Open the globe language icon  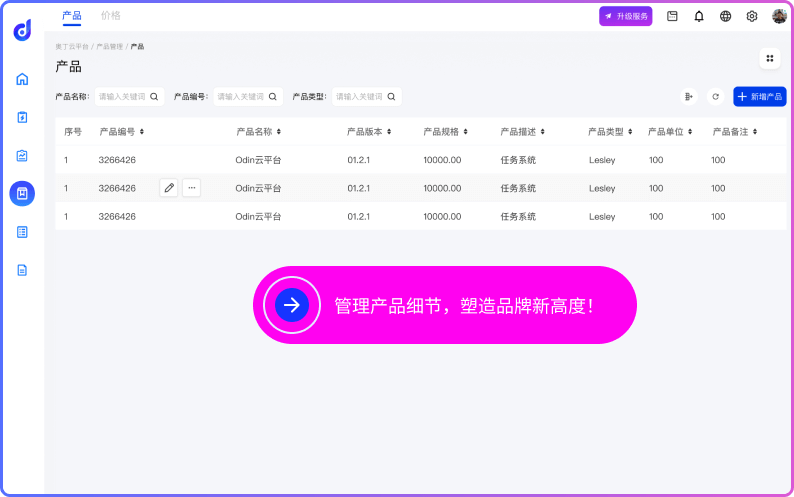pyautogui.click(x=725, y=16)
